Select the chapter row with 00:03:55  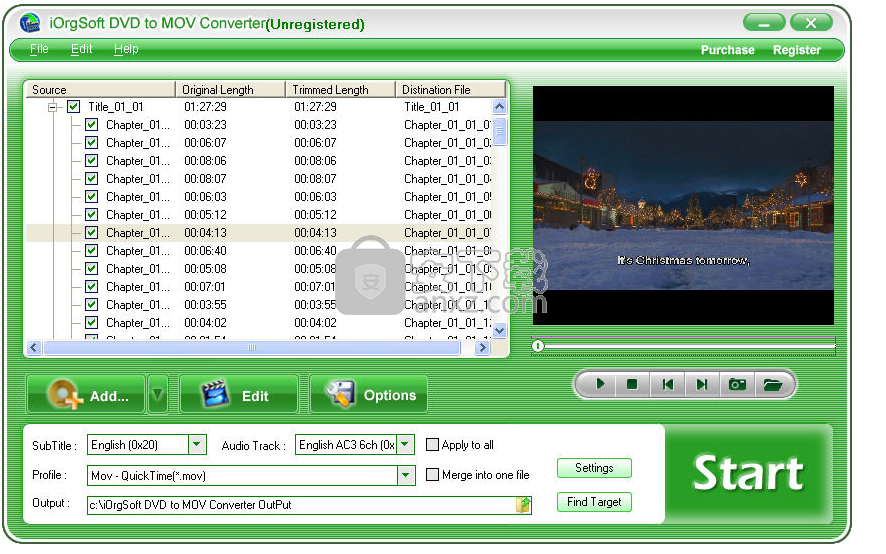coord(259,305)
